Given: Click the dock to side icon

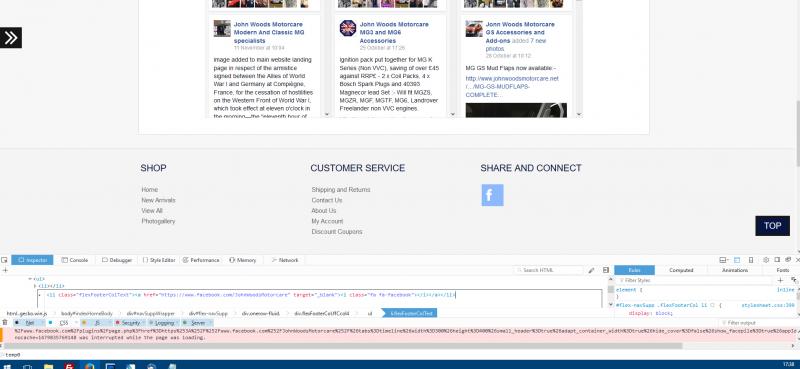Looking at the screenshot, I should (x=777, y=259).
